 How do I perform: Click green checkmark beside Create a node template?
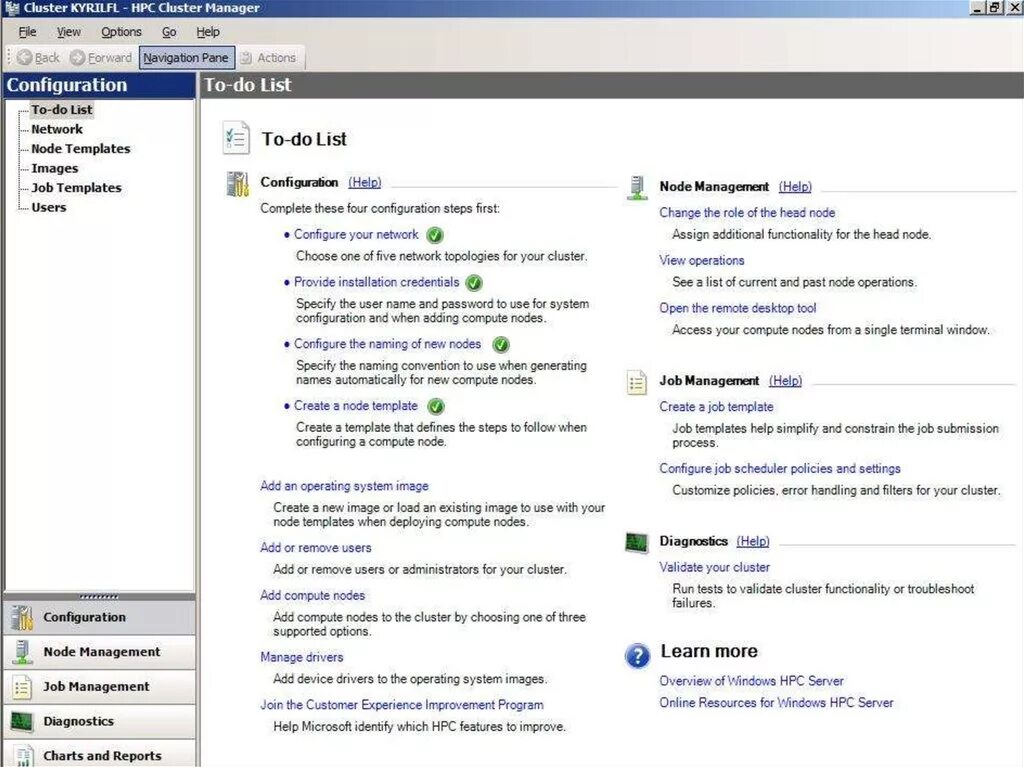point(436,406)
